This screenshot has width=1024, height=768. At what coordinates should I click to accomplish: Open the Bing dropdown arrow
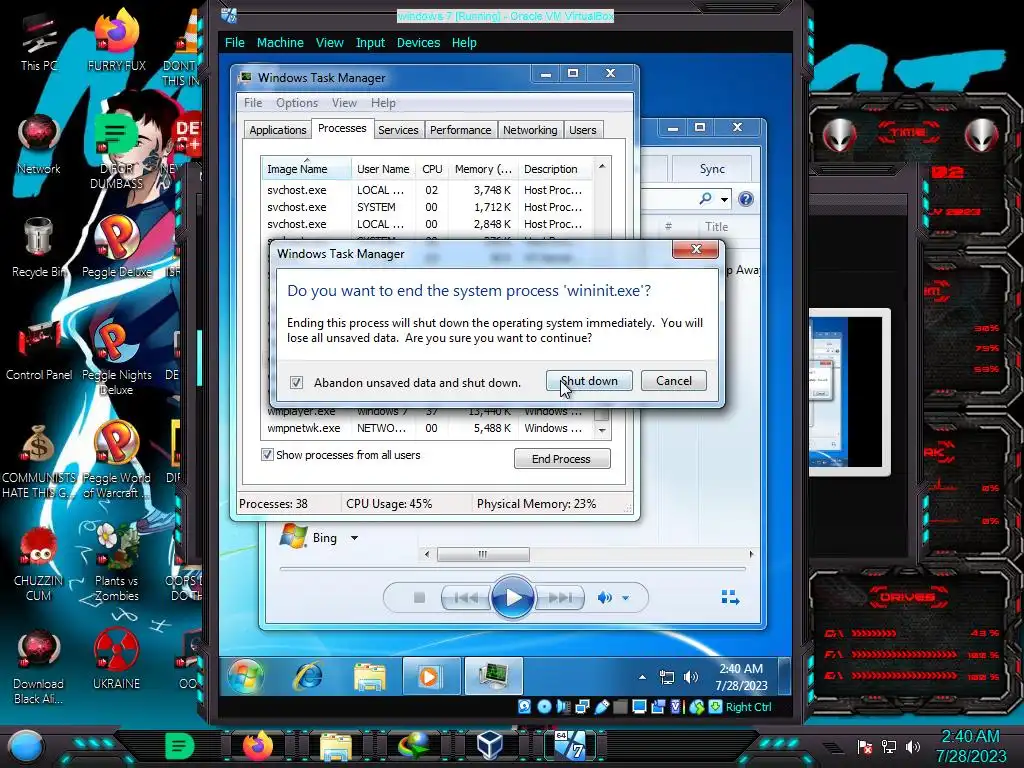[354, 538]
